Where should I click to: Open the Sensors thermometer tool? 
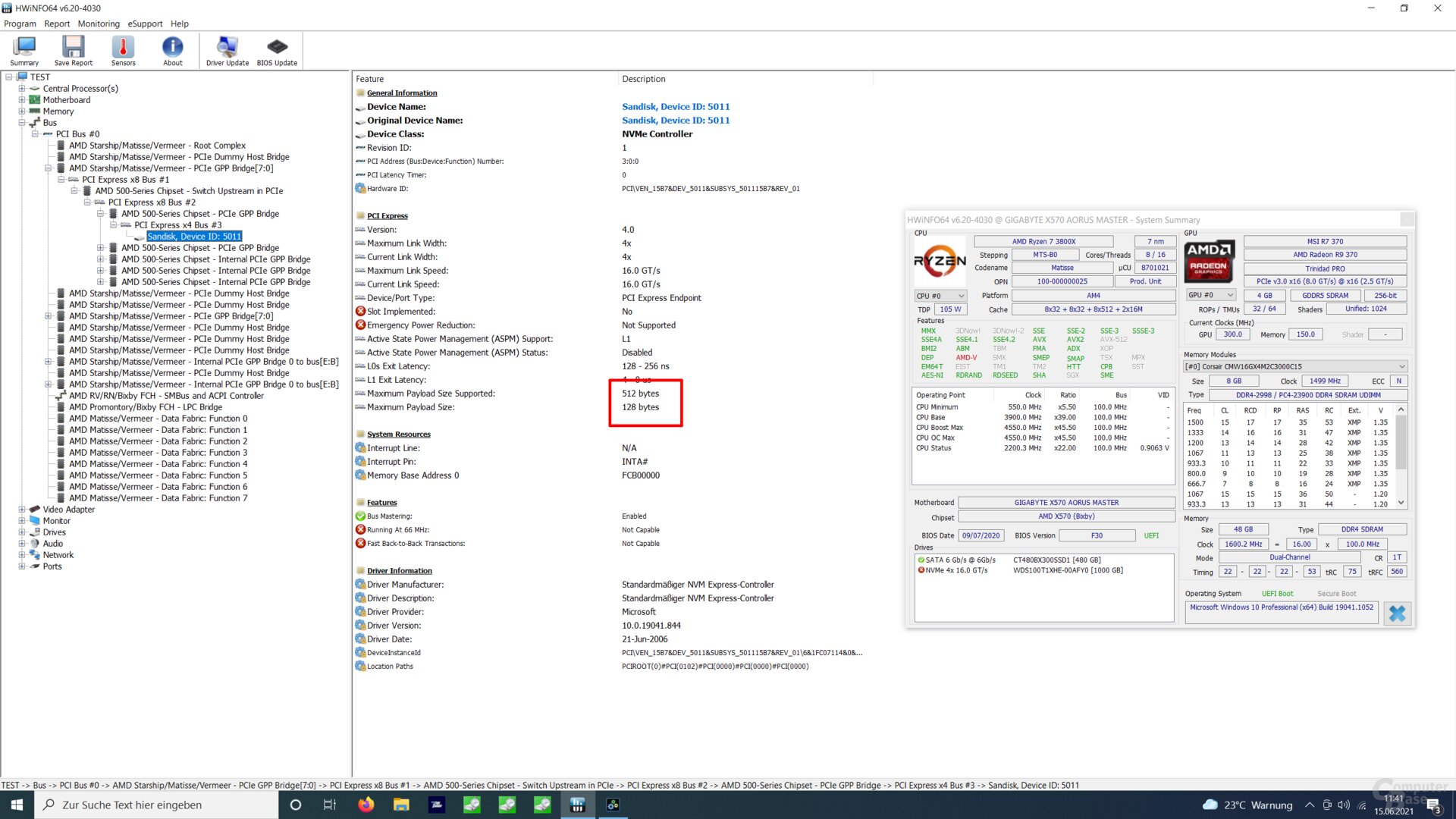123,51
